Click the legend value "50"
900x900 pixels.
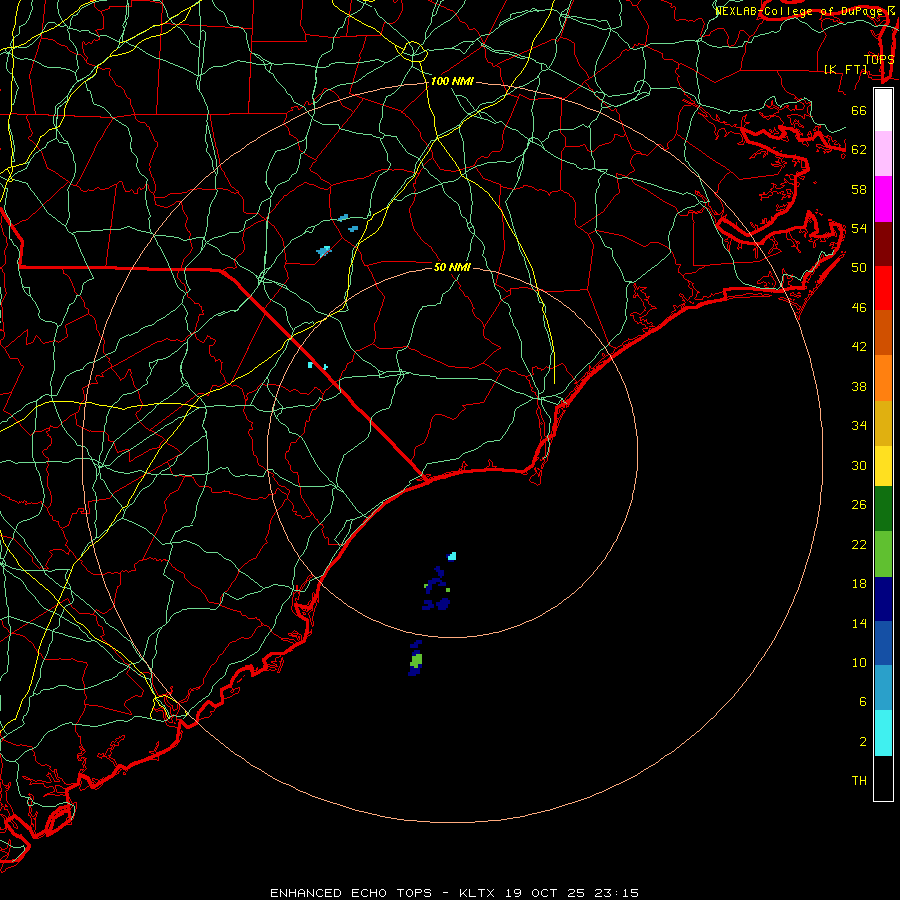859,268
